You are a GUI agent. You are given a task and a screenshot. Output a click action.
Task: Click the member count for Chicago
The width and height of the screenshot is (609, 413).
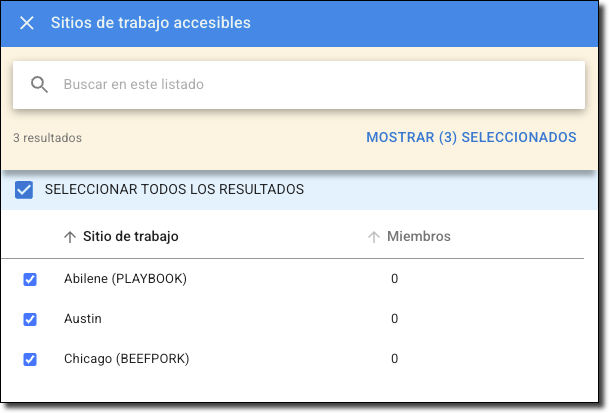(395, 359)
